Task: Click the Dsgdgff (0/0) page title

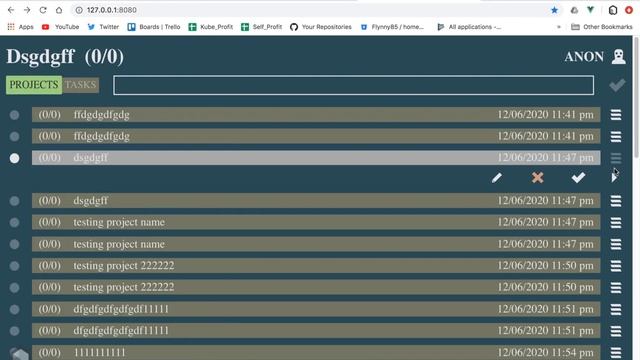Action: click(65, 56)
